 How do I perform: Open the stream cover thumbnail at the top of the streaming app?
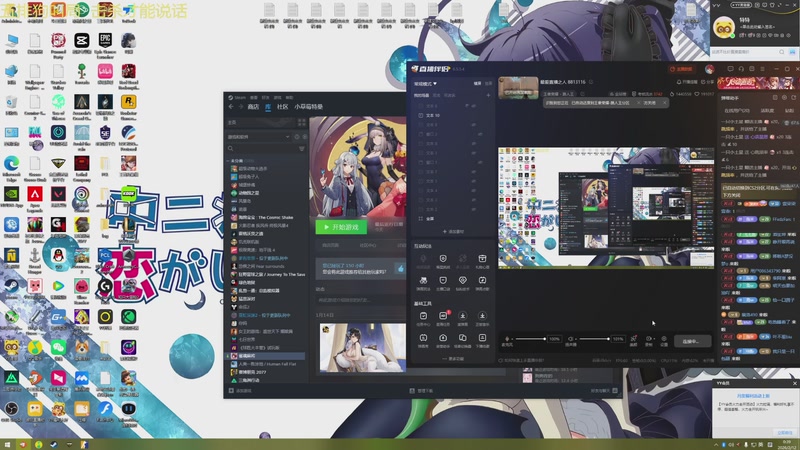pyautogui.click(x=518, y=87)
